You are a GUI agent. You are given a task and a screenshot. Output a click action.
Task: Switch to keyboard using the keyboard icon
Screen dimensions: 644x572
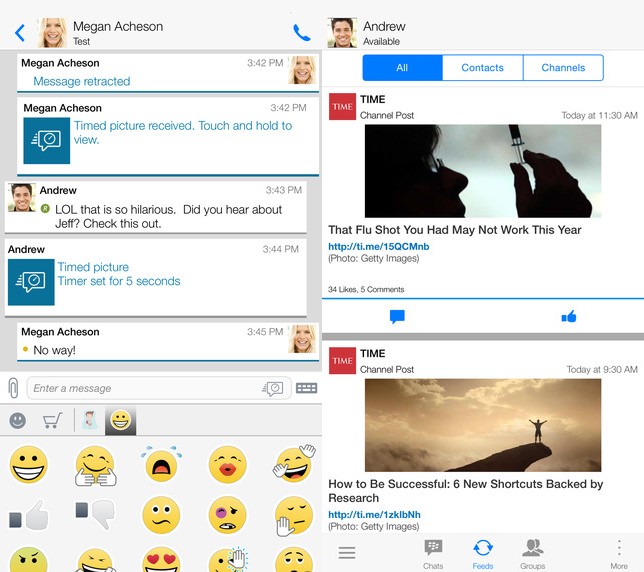(x=306, y=388)
